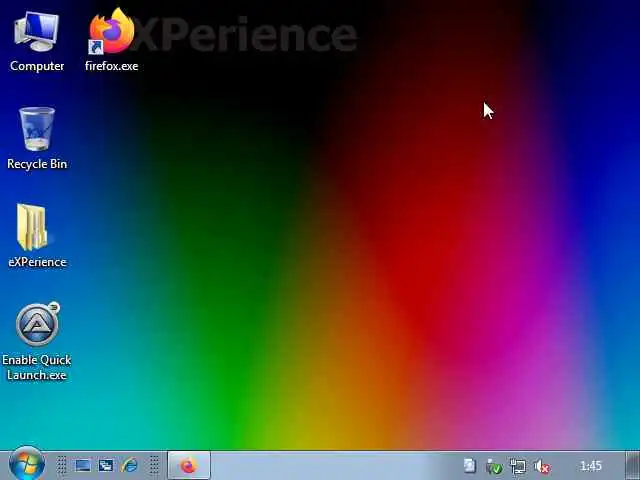Click the taskbar grip before Firefox button
This screenshot has height=480, width=640.
(154, 465)
